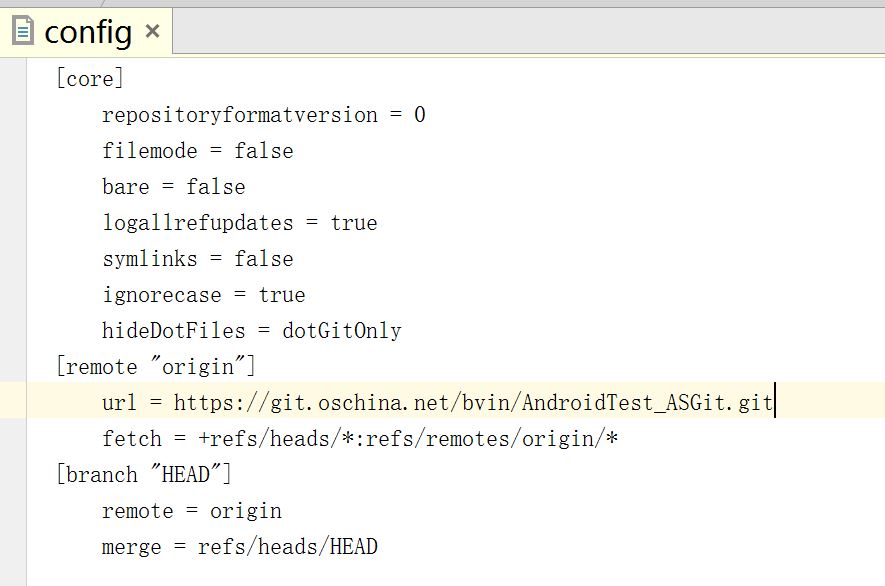
Task: Click the fetch refspec line
Action: coord(360,439)
